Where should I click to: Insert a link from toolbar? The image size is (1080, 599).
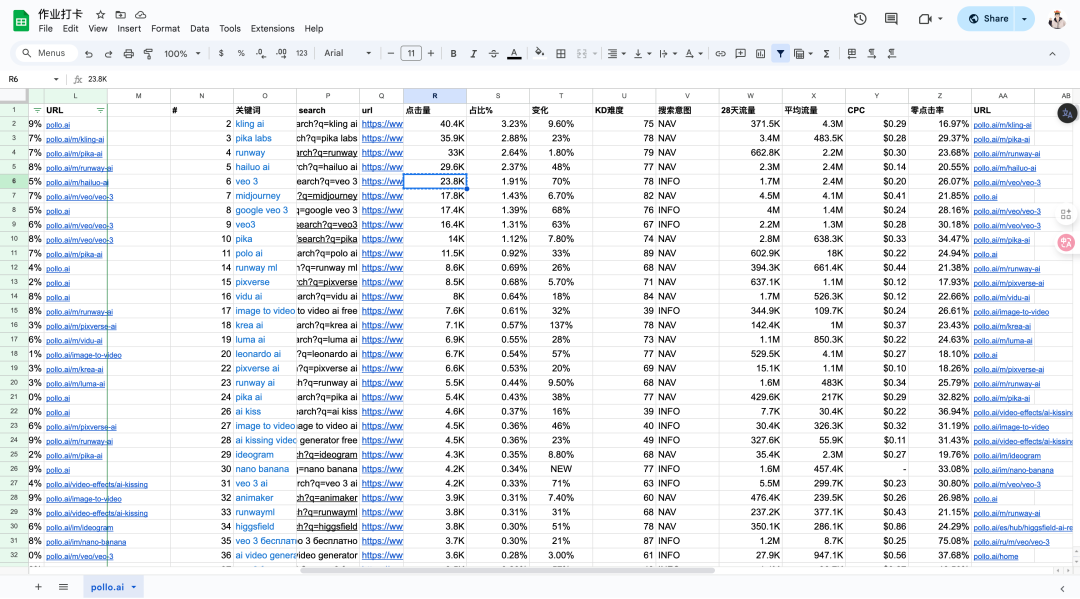(x=720, y=54)
